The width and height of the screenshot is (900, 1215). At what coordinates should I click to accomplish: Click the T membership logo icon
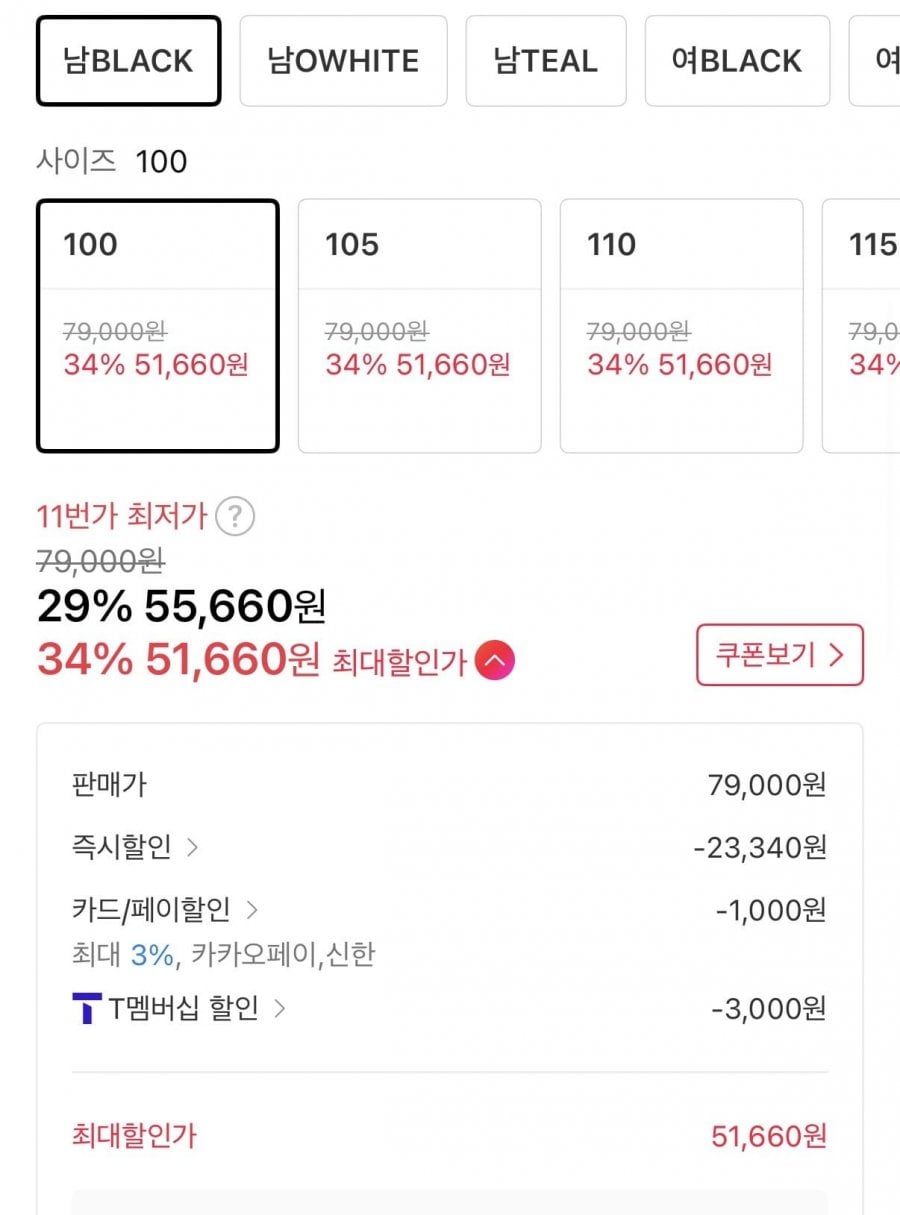[x=87, y=1009]
